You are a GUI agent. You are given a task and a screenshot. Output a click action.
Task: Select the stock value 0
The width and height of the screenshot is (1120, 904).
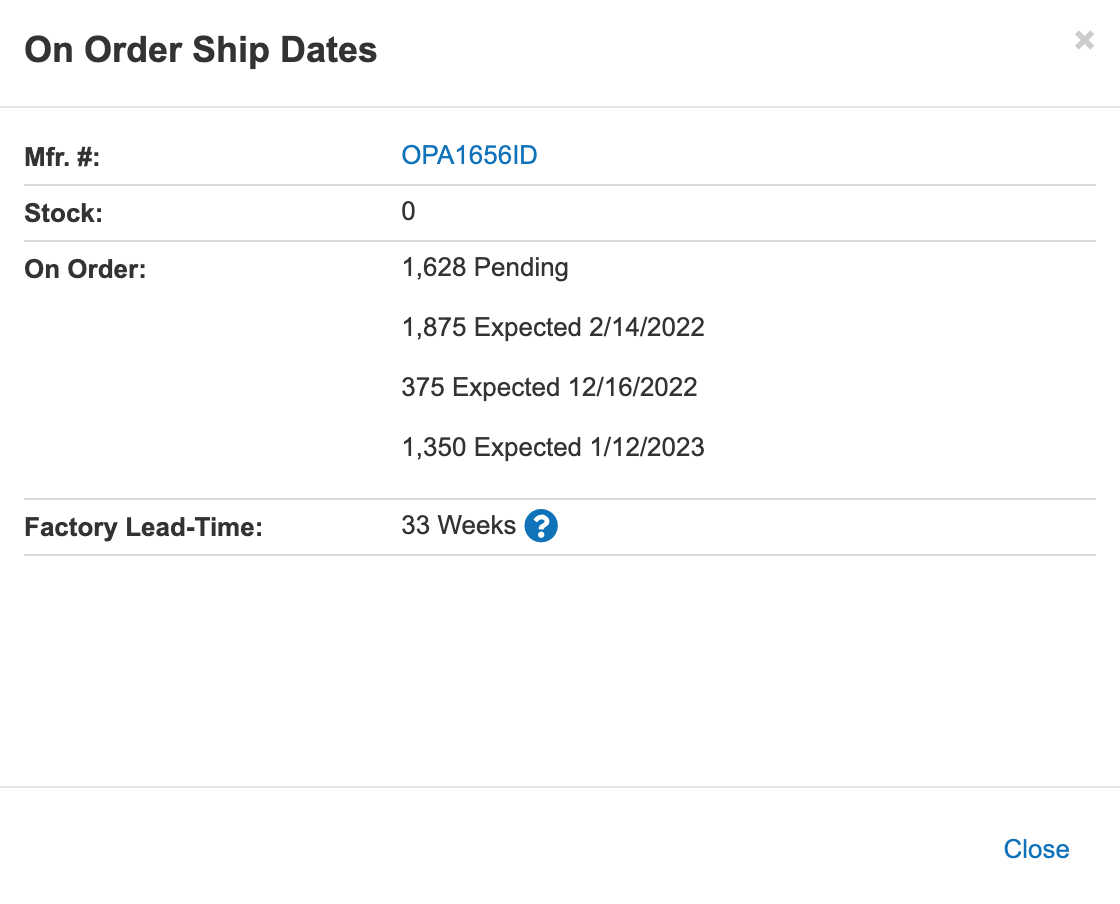coord(408,211)
